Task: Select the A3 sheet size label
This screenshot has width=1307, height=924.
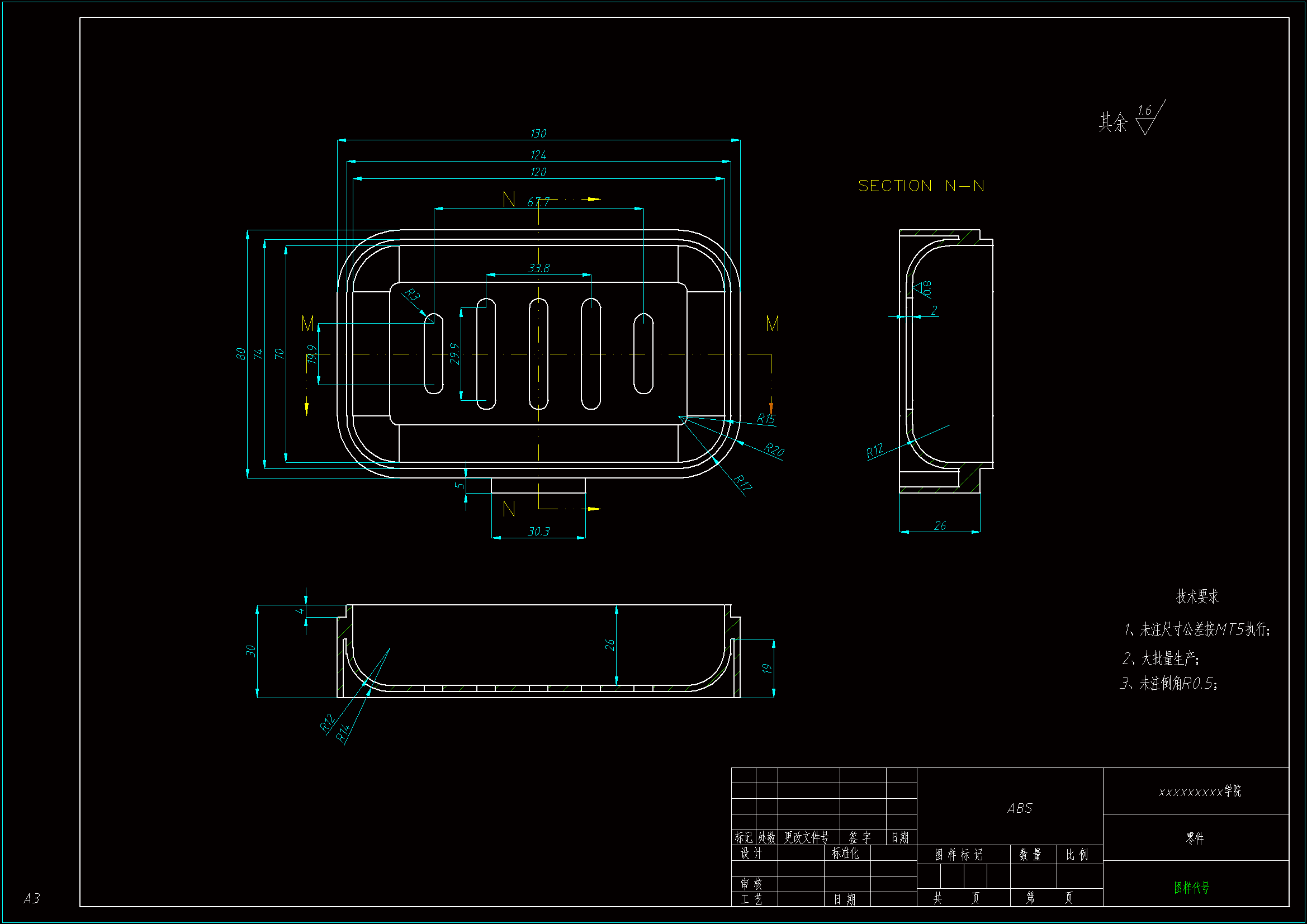Action: click(x=32, y=898)
